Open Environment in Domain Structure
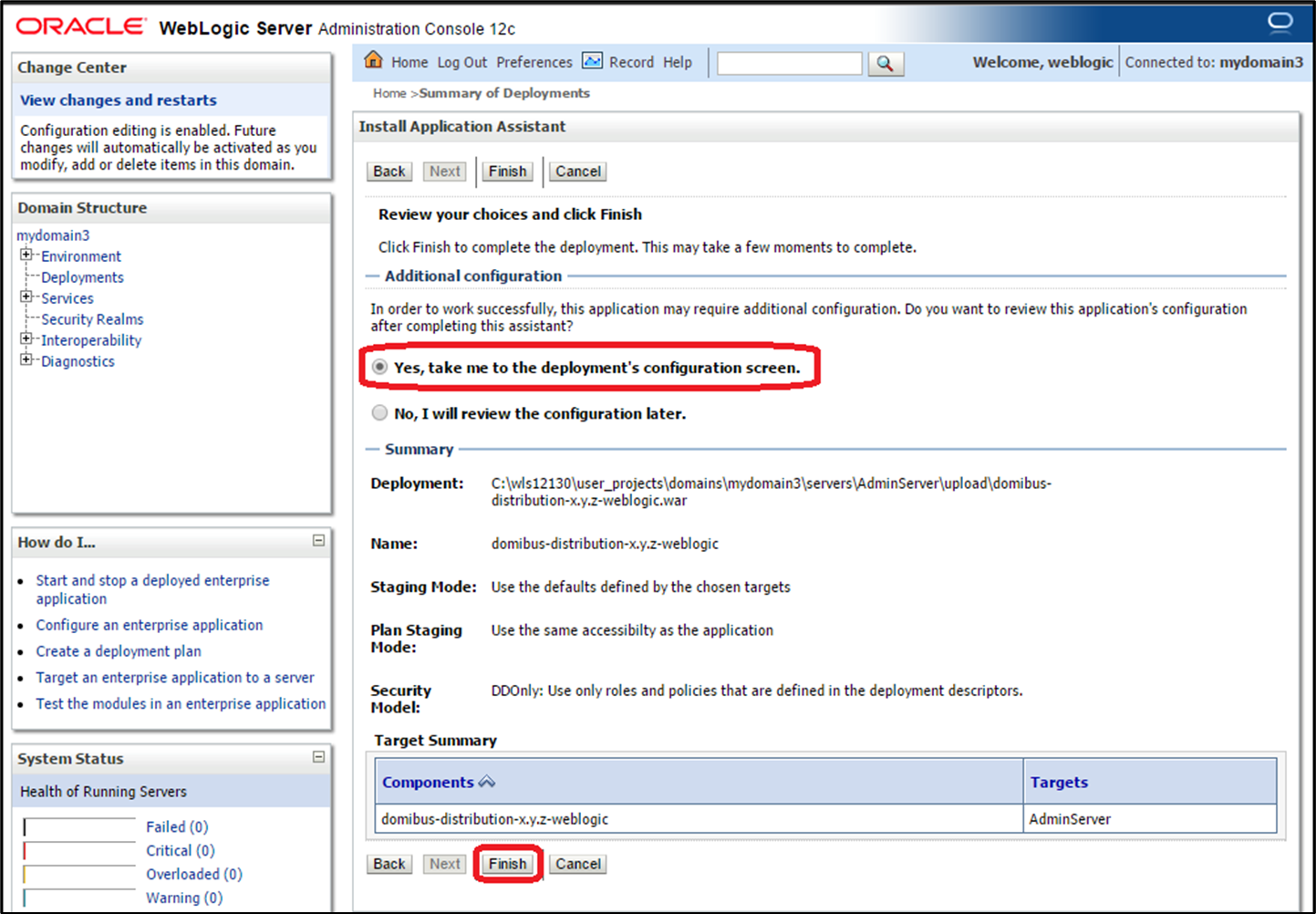Screen dimensions: 1316x914 81,256
